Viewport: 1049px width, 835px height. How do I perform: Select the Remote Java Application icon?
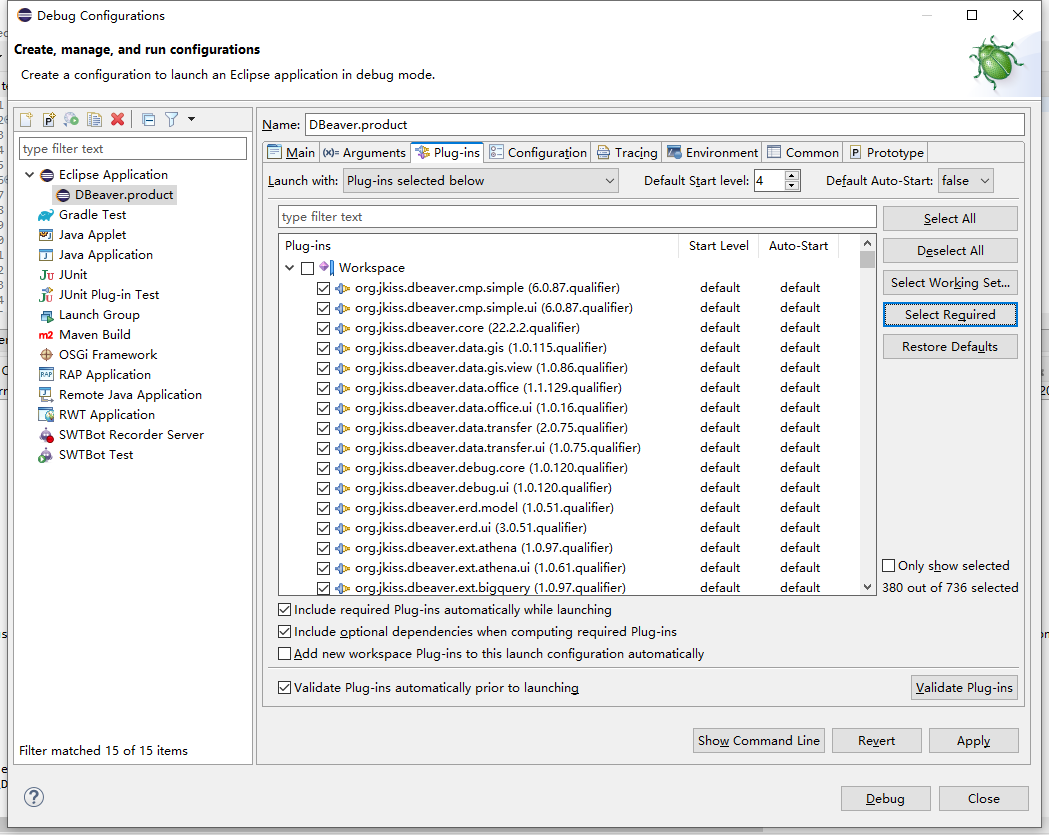45,395
